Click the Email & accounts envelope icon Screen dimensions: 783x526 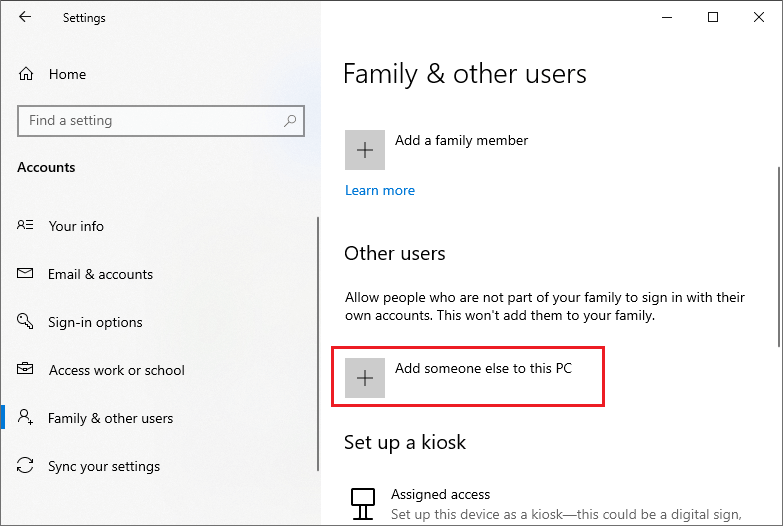point(25,273)
